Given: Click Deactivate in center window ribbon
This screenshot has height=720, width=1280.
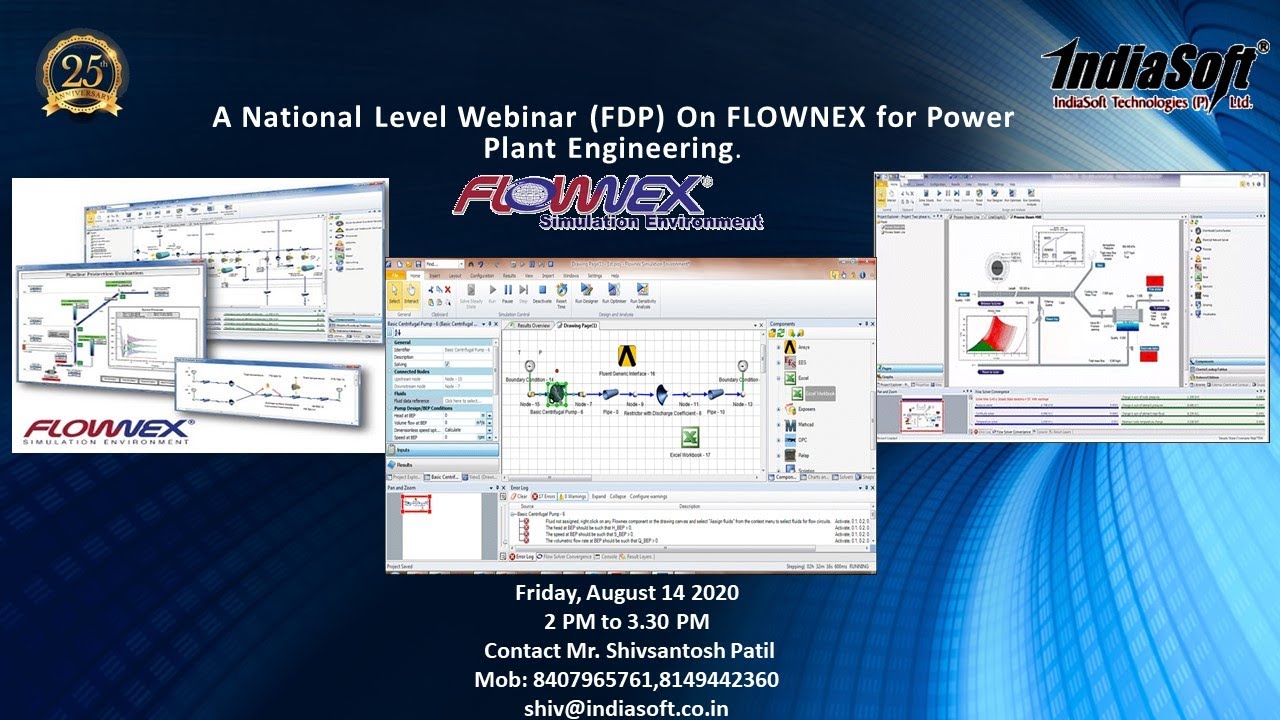Looking at the screenshot, I should (542, 294).
